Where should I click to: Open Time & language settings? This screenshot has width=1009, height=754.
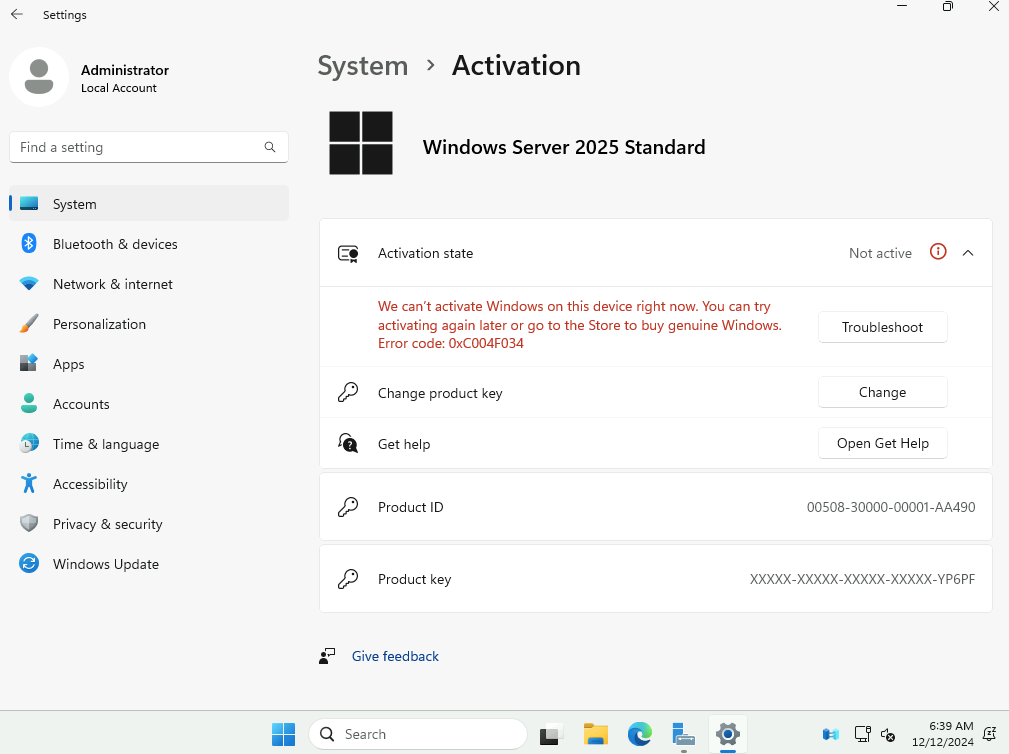click(149, 443)
